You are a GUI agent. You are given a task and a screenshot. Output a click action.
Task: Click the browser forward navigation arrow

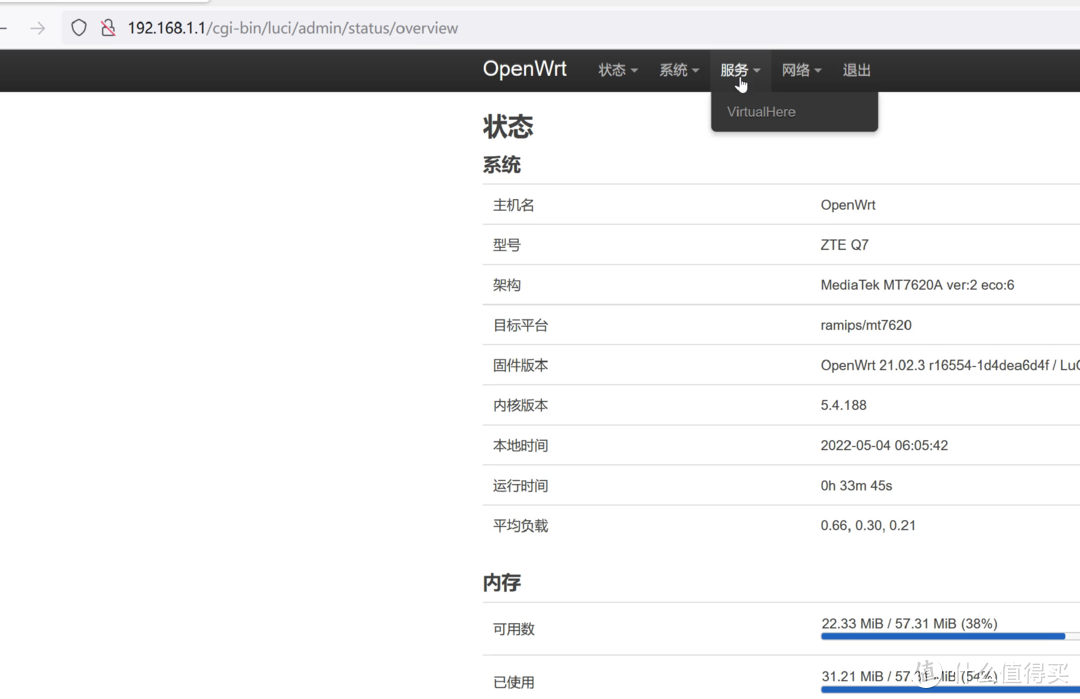point(37,27)
